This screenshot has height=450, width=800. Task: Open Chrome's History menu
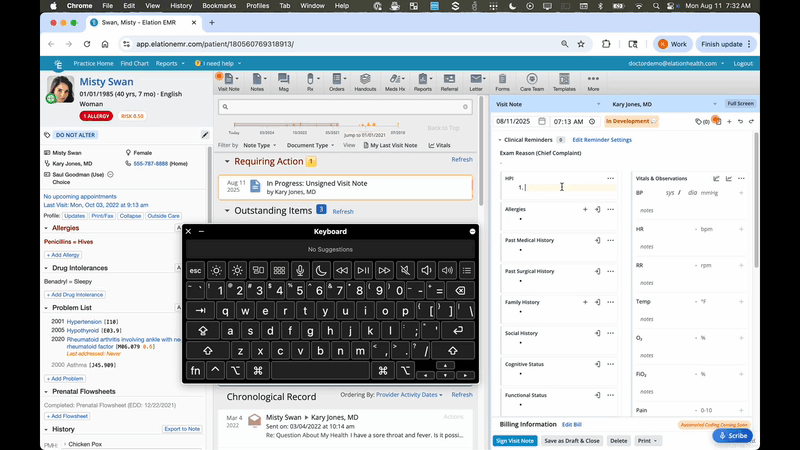(181, 6)
